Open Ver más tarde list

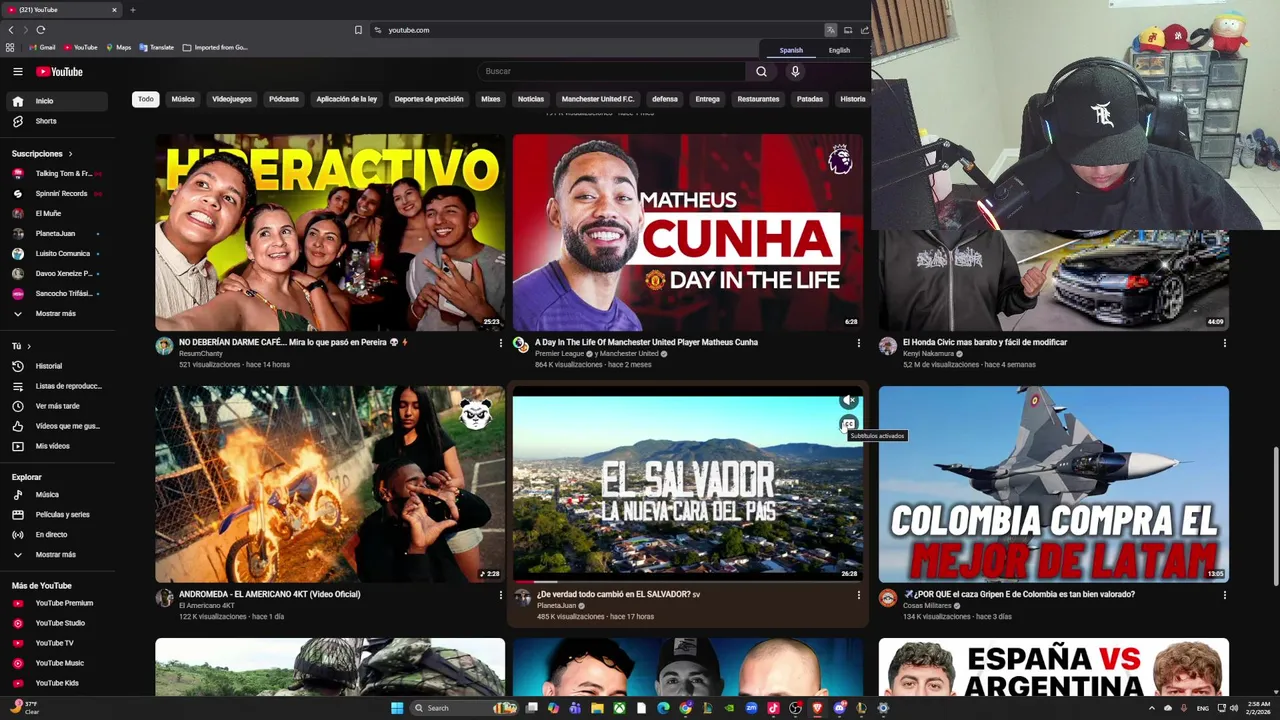(58, 406)
